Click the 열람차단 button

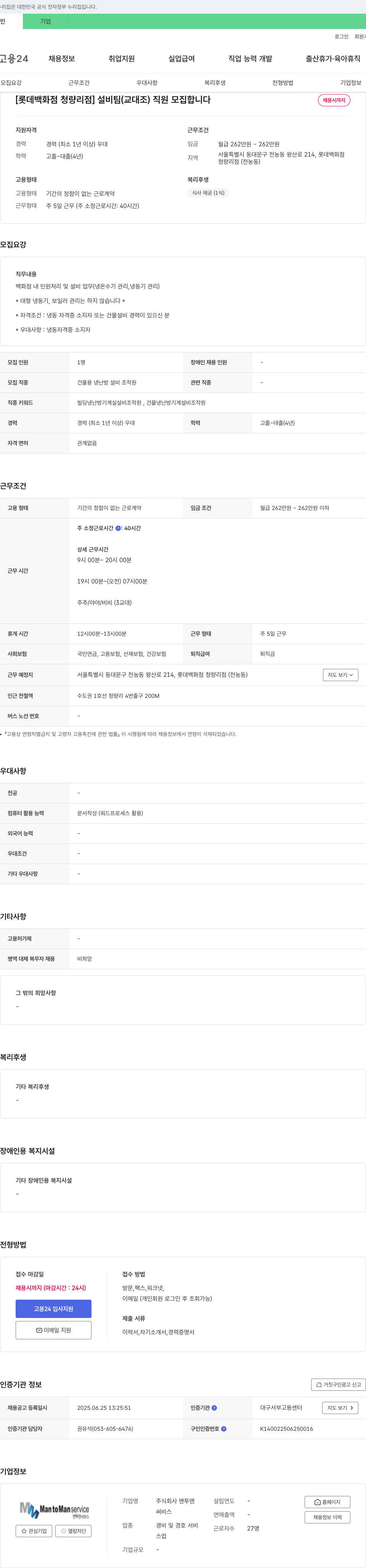coord(73,1531)
